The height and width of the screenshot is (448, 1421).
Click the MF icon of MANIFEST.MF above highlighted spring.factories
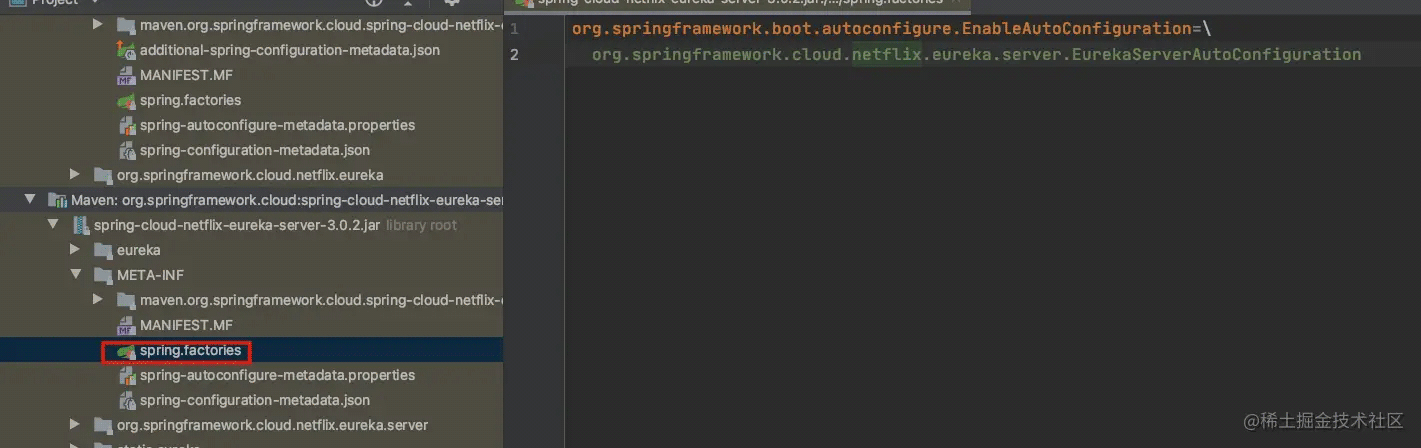126,325
